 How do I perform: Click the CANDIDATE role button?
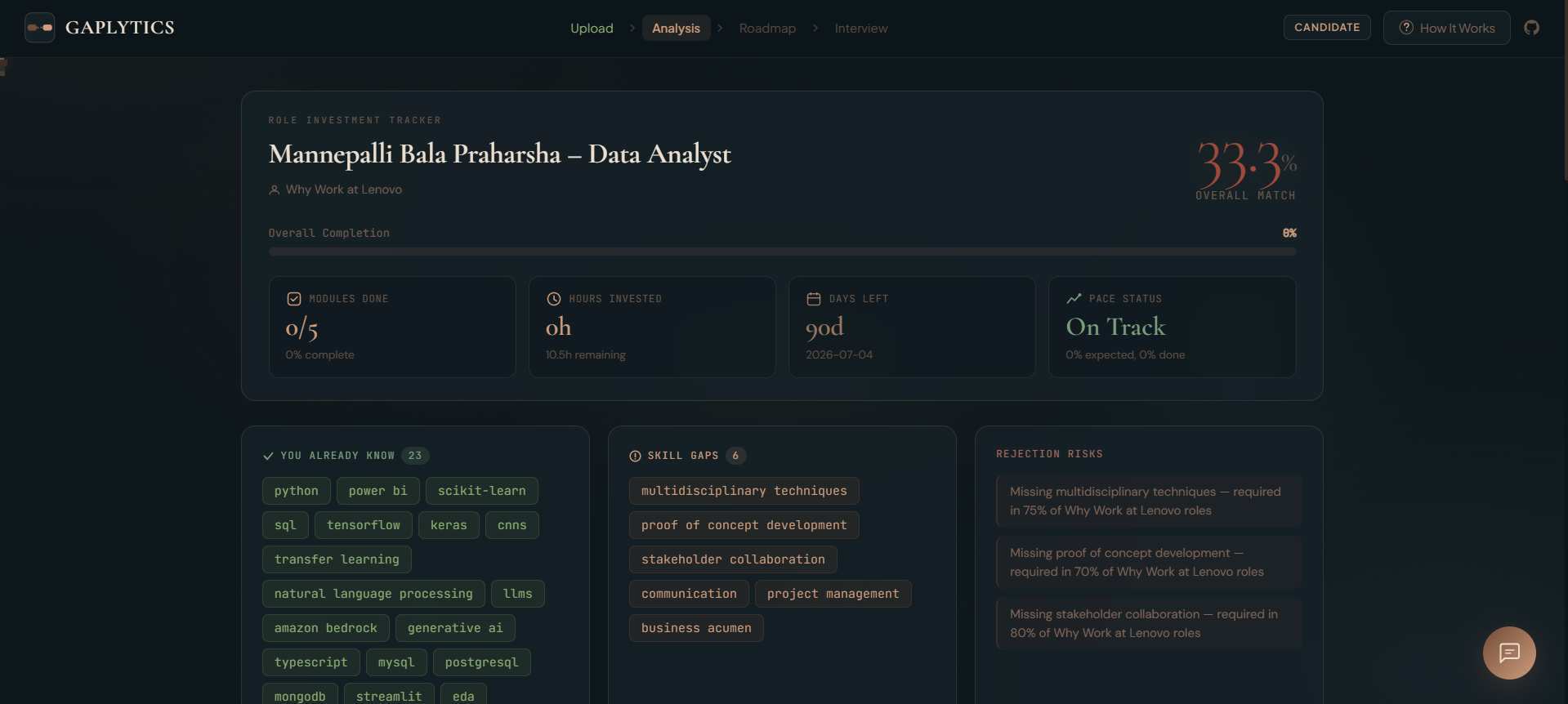[x=1327, y=27]
